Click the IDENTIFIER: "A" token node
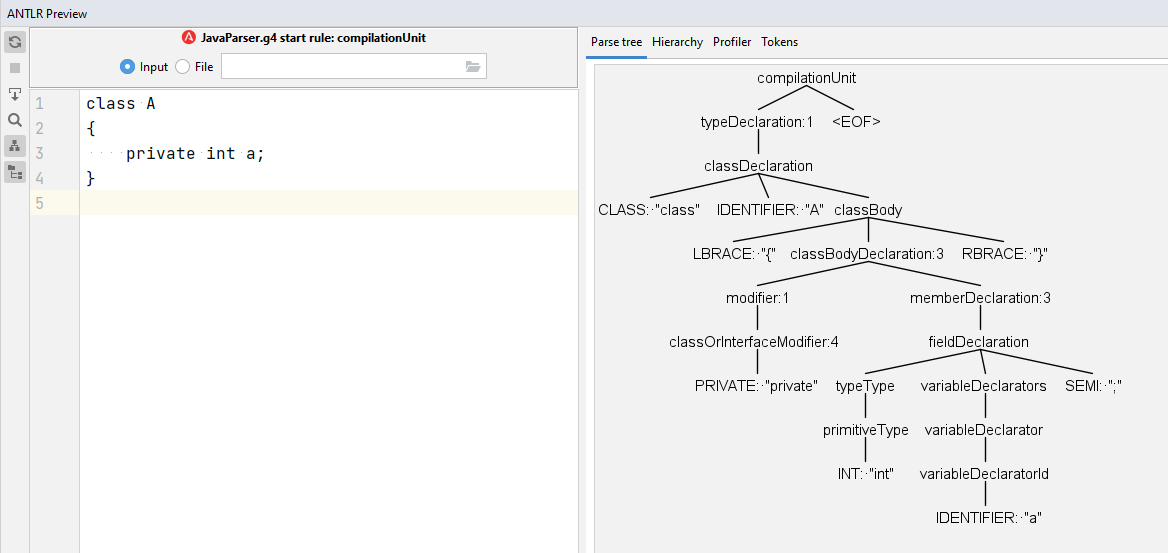Screen dimensions: 1168x553 point(770,210)
